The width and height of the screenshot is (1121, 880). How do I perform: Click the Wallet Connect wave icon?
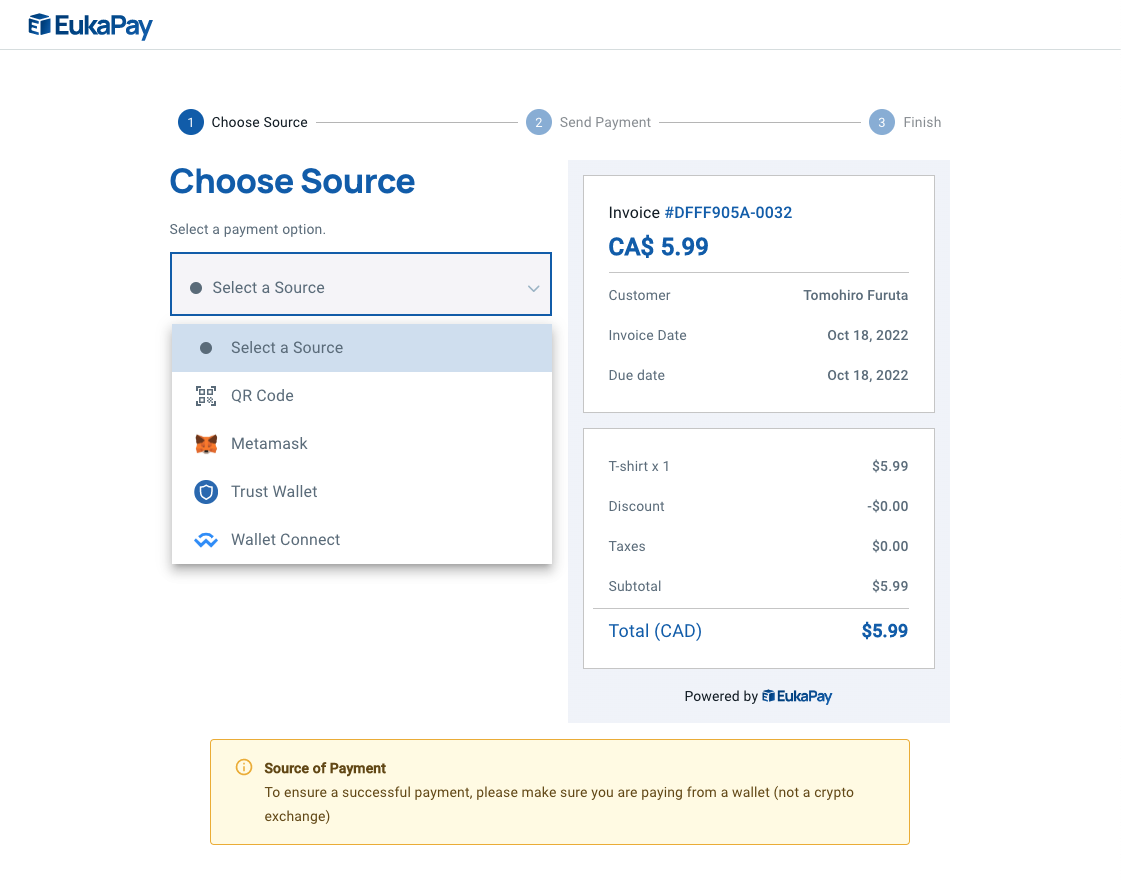point(206,540)
